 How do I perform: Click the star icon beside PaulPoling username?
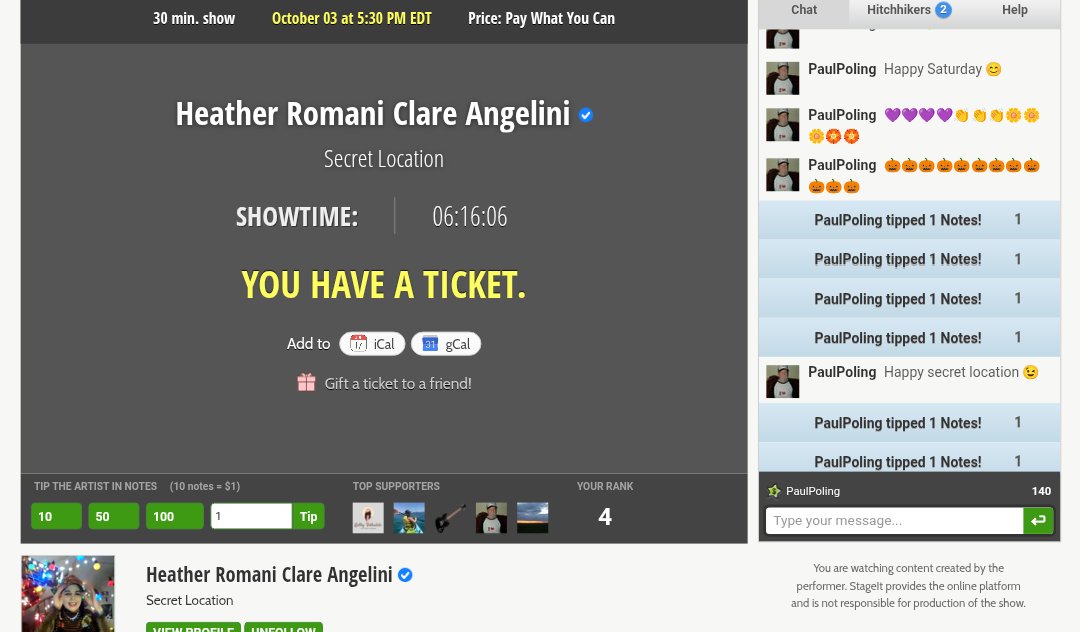774,491
